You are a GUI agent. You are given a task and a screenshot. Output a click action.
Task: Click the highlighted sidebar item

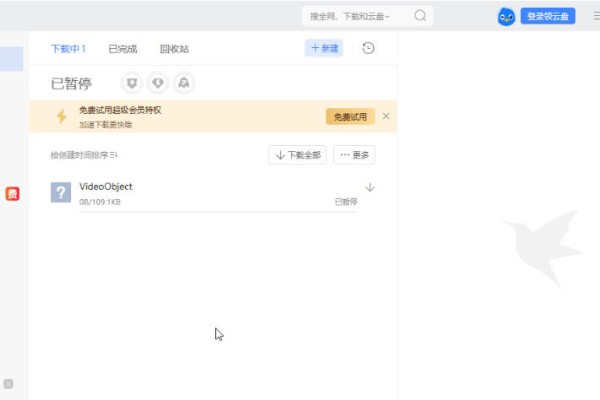click(11, 59)
